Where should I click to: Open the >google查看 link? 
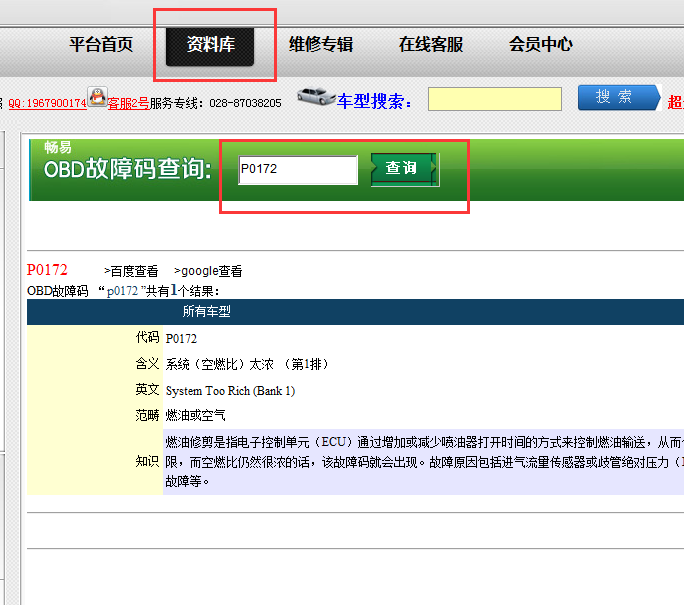point(208,271)
